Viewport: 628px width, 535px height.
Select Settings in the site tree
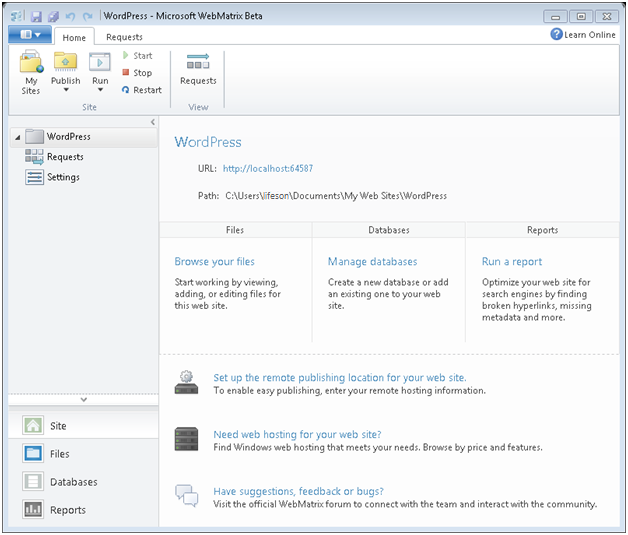pyautogui.click(x=63, y=177)
